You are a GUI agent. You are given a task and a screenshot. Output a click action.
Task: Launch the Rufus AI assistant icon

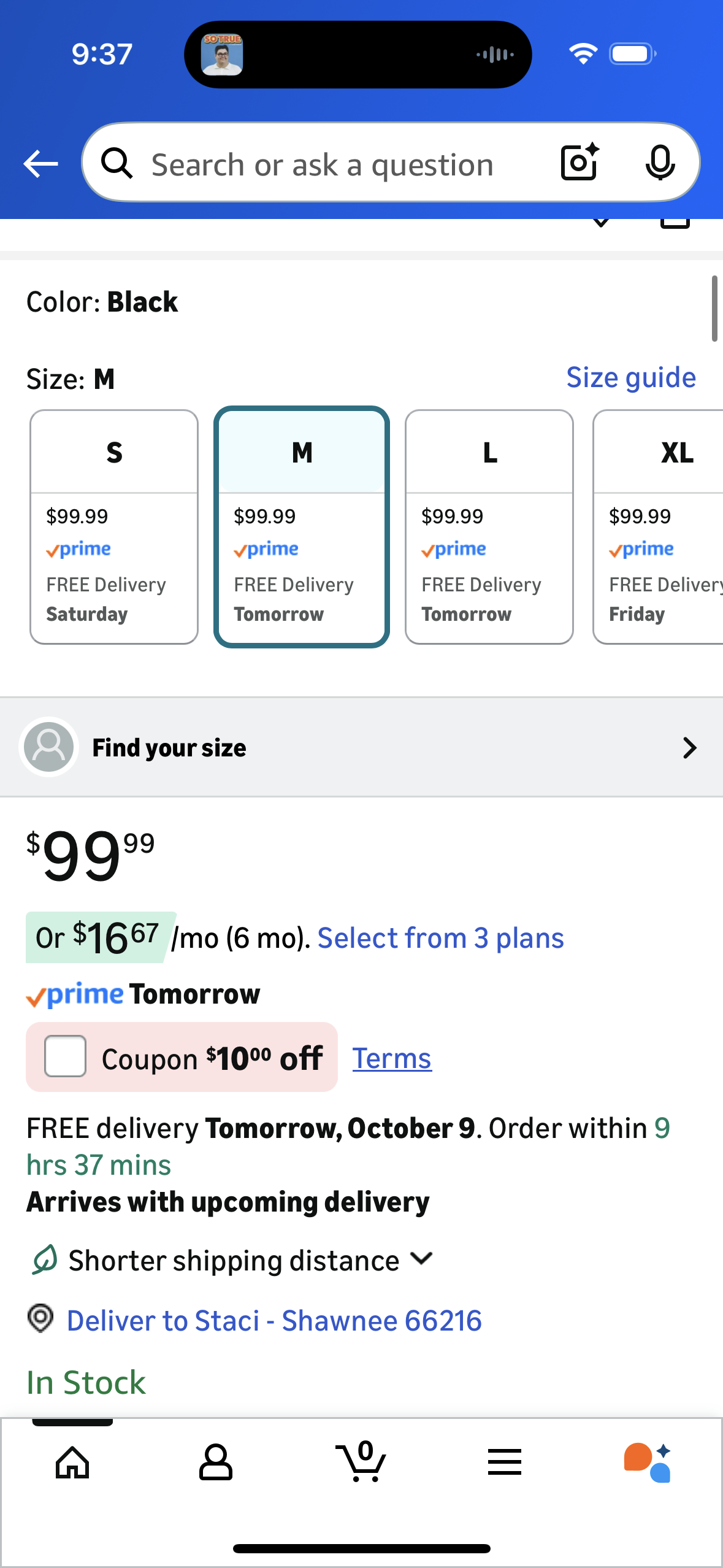tap(648, 1462)
